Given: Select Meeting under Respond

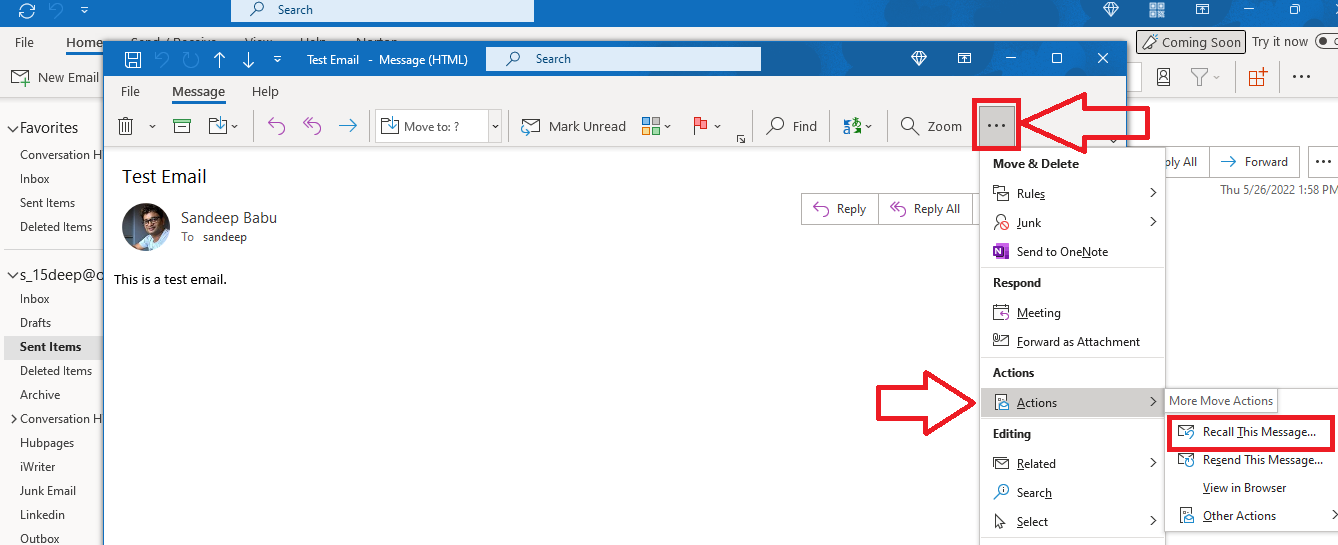Looking at the screenshot, I should coord(1073,313).
